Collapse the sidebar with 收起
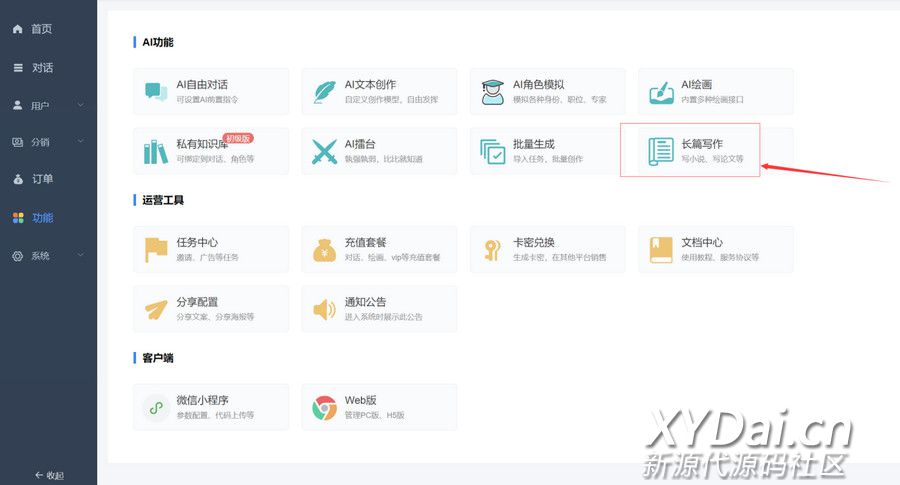Viewport: 900px width, 485px height. [48, 475]
